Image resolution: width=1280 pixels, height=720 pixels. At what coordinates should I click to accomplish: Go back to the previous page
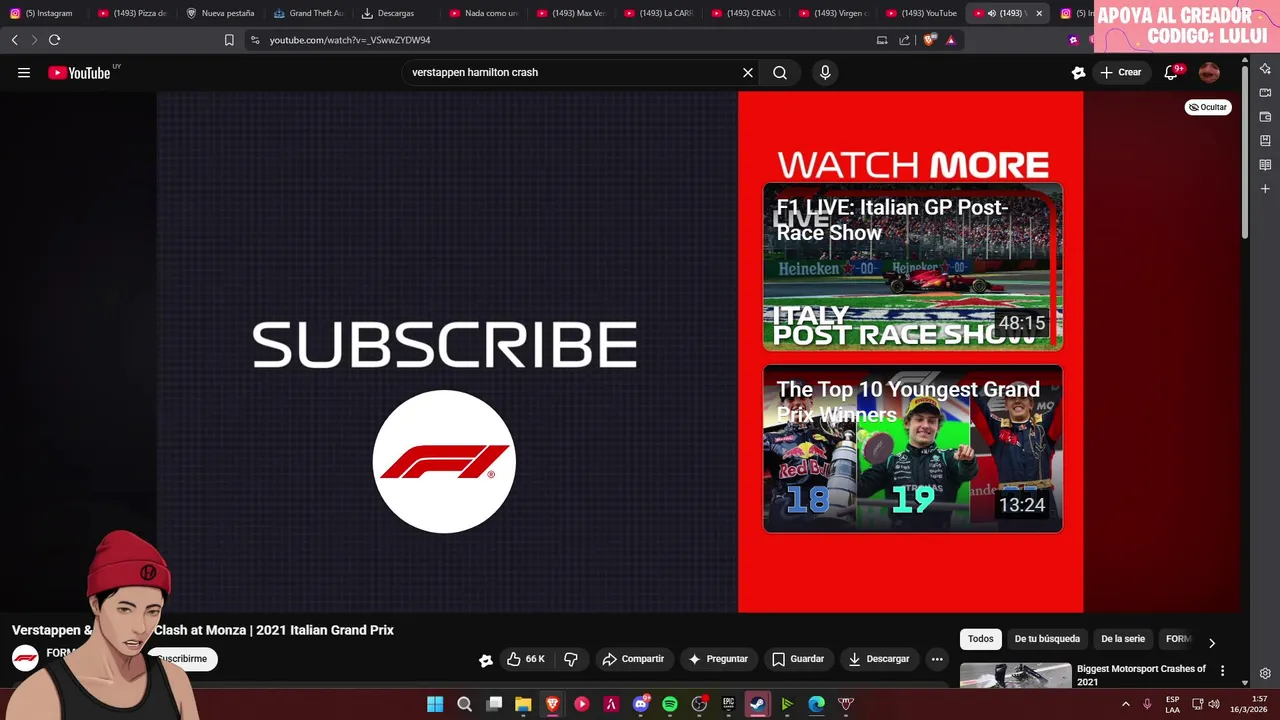[x=14, y=40]
